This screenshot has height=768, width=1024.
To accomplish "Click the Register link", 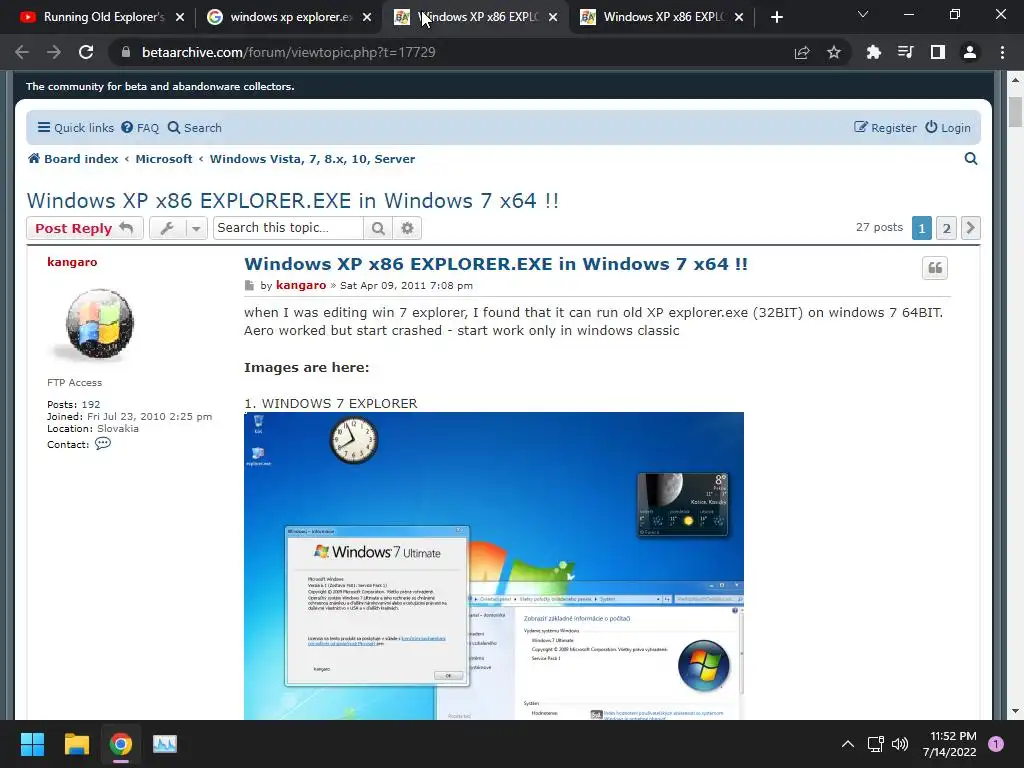I will pyautogui.click(x=886, y=127).
